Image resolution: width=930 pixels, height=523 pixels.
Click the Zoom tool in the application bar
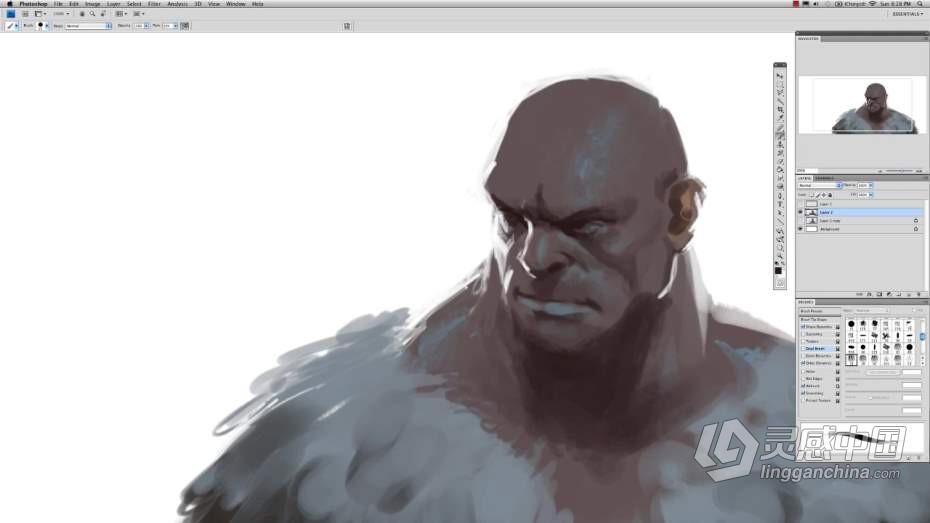click(92, 14)
